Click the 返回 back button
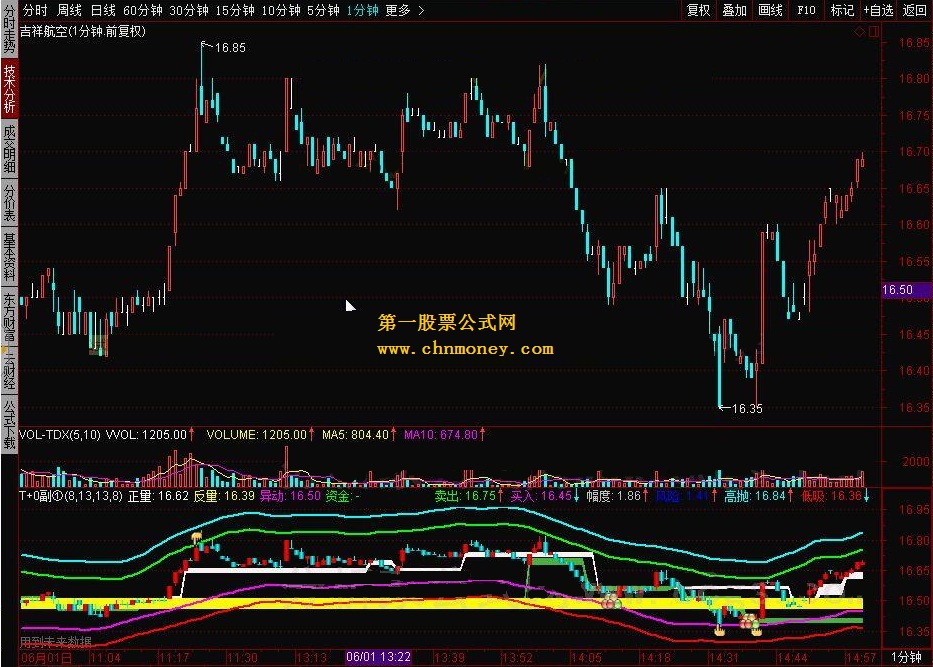Screen dimensions: 933x667 click(x=915, y=10)
